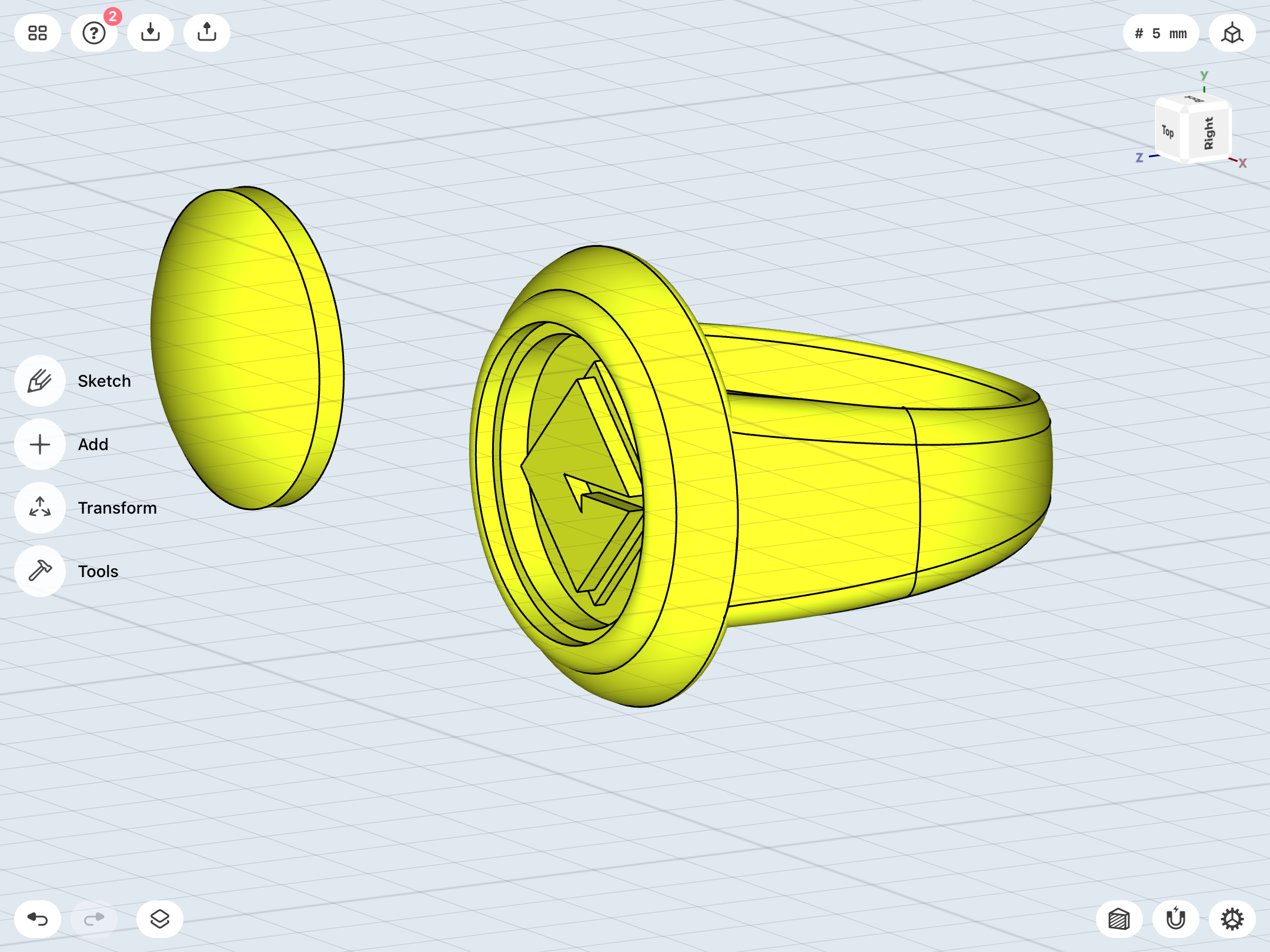Screen dimensions: 1270x952
Task: Open the settings gear
Action: (x=1232, y=919)
